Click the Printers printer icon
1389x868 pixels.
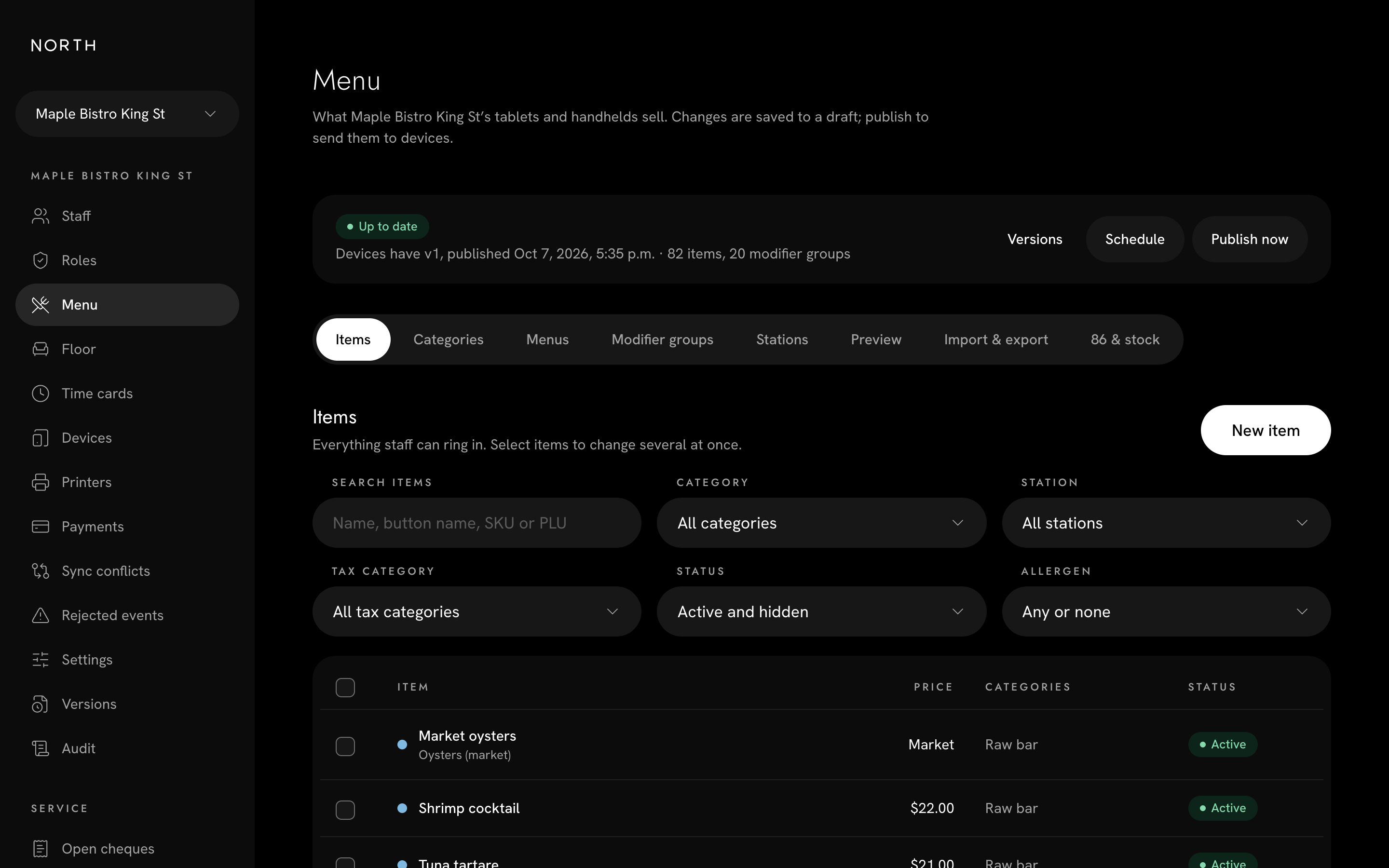point(40,482)
